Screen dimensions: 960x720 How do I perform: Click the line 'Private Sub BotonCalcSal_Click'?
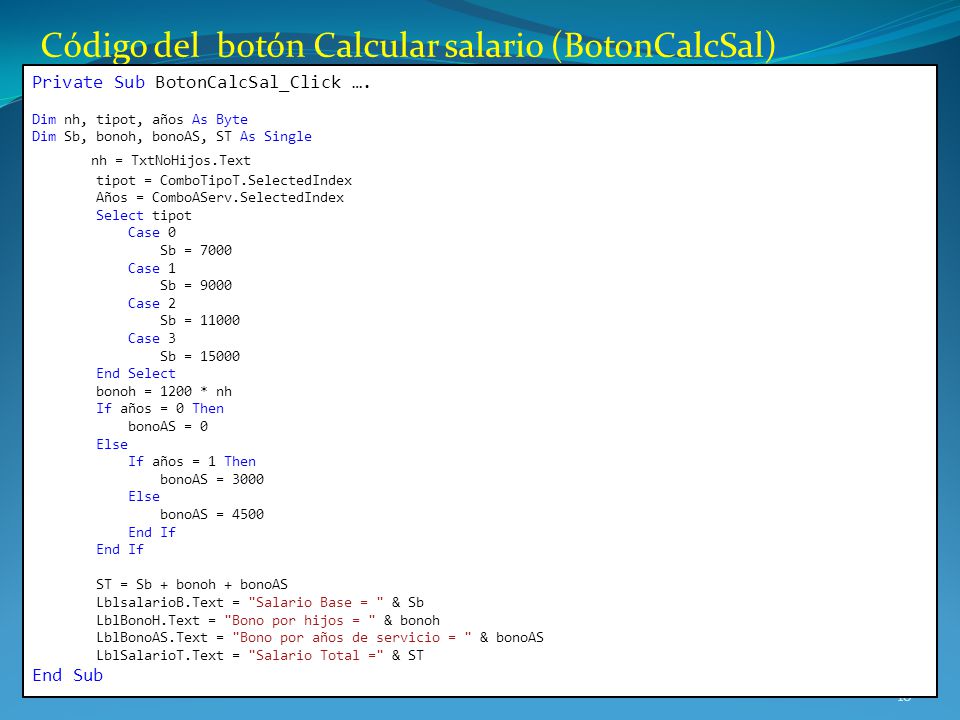(201, 82)
